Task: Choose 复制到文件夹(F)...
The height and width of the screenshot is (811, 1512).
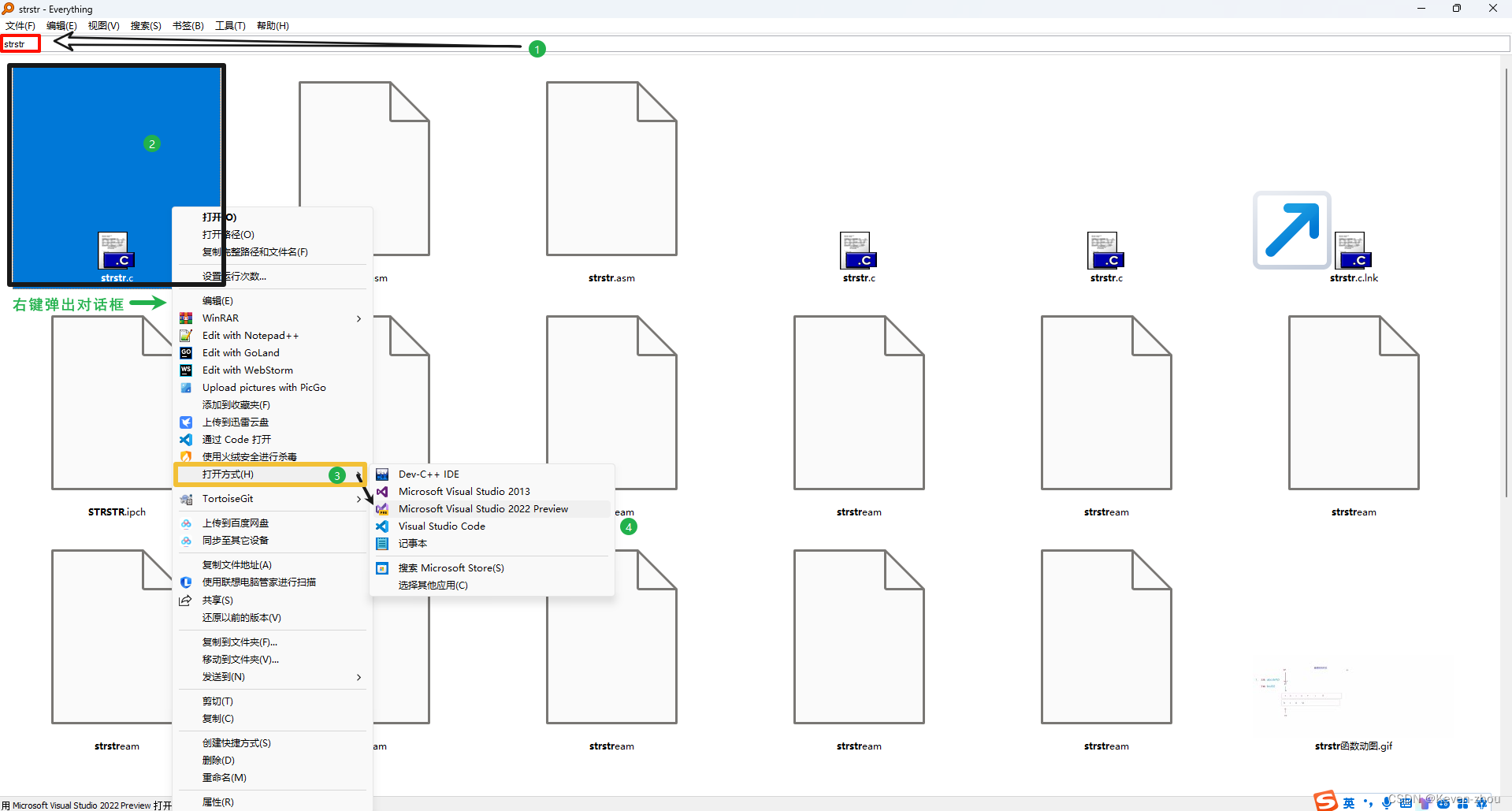Action: (273, 642)
